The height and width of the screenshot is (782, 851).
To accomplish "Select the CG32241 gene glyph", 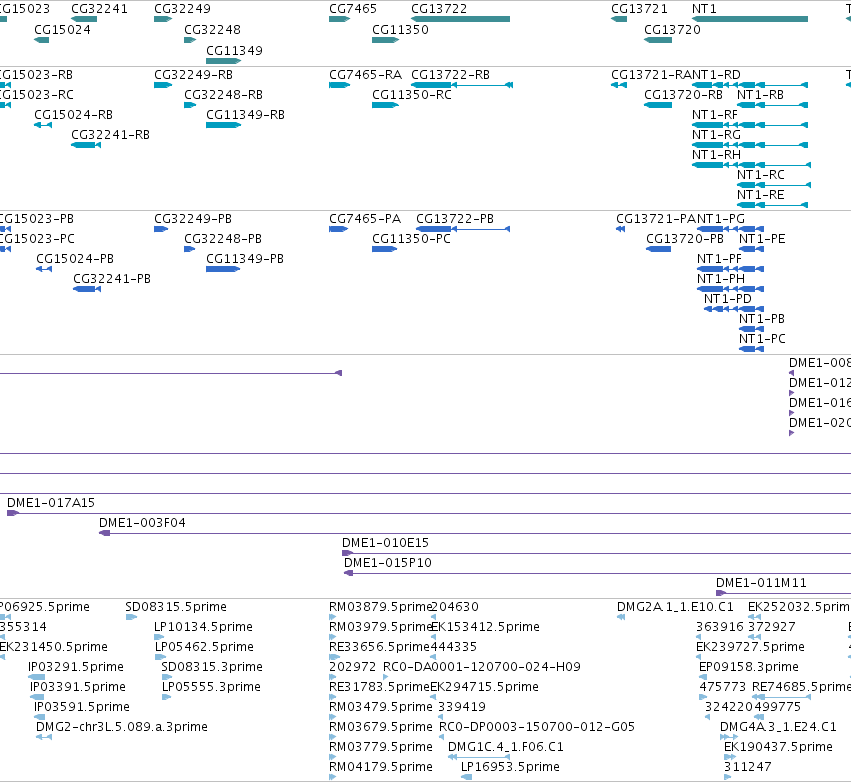I will pyautogui.click(x=84, y=19).
